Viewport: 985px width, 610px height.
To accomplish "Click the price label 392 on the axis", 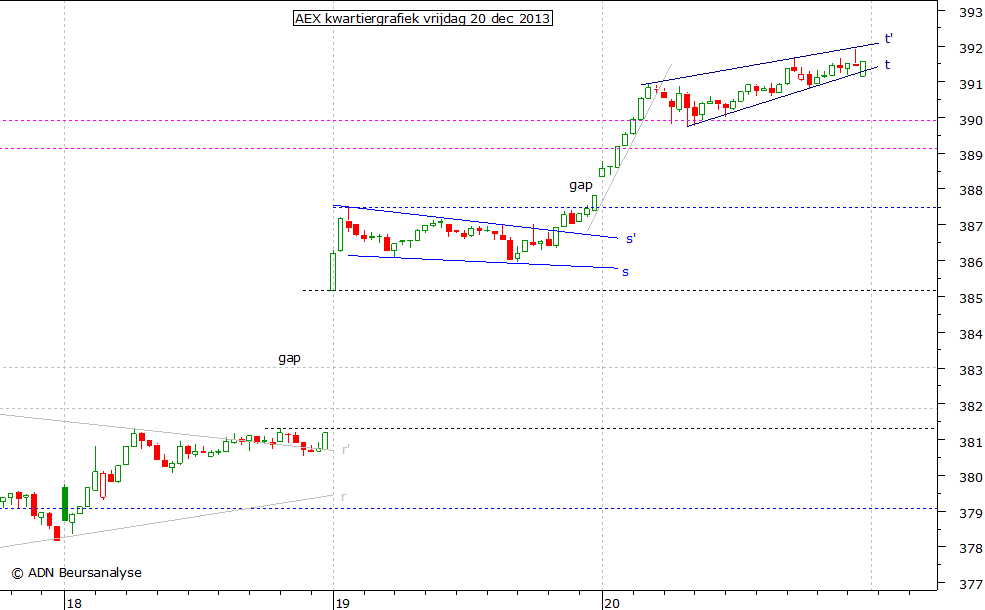I will tap(971, 48).
